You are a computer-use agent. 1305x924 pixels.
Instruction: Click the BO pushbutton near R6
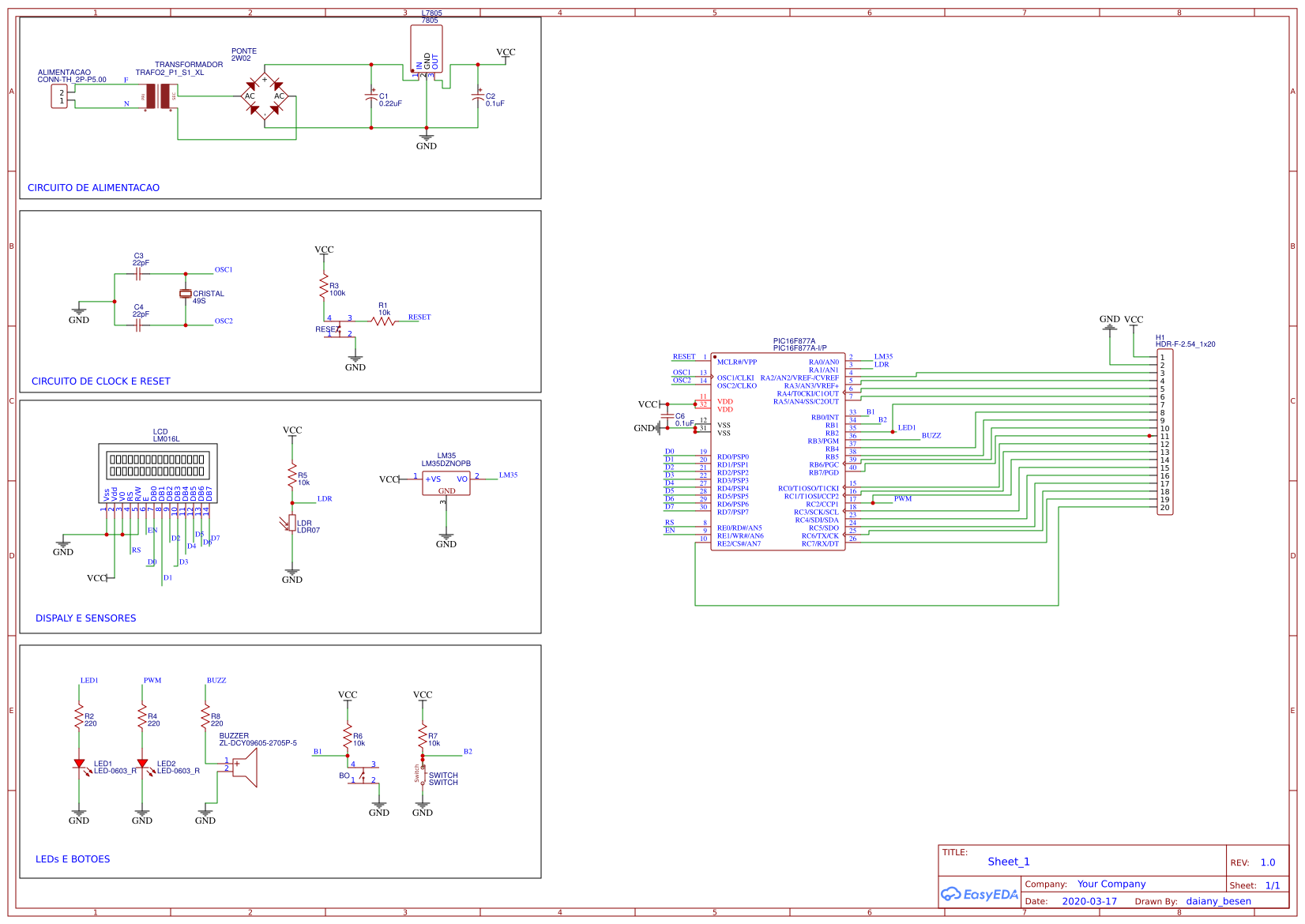(363, 776)
